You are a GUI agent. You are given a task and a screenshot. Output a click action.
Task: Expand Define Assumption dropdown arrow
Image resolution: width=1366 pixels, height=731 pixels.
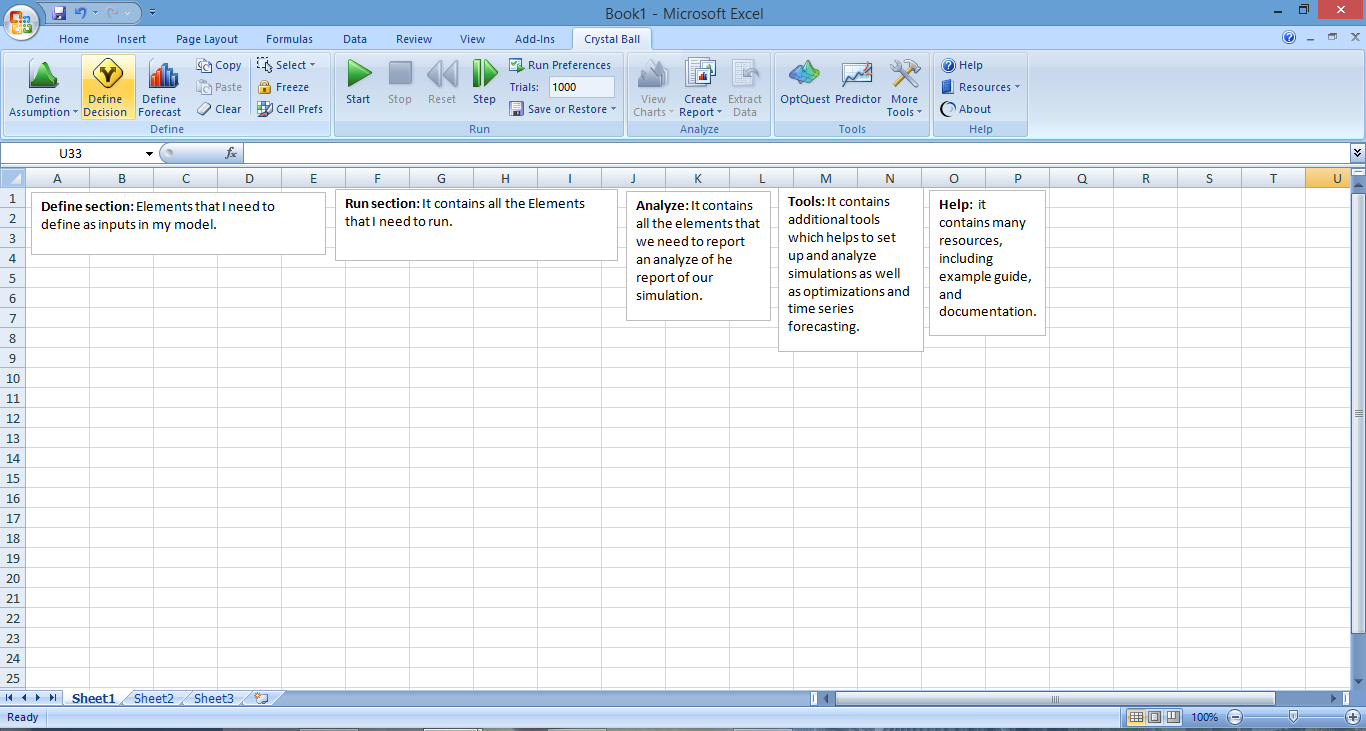click(76, 113)
